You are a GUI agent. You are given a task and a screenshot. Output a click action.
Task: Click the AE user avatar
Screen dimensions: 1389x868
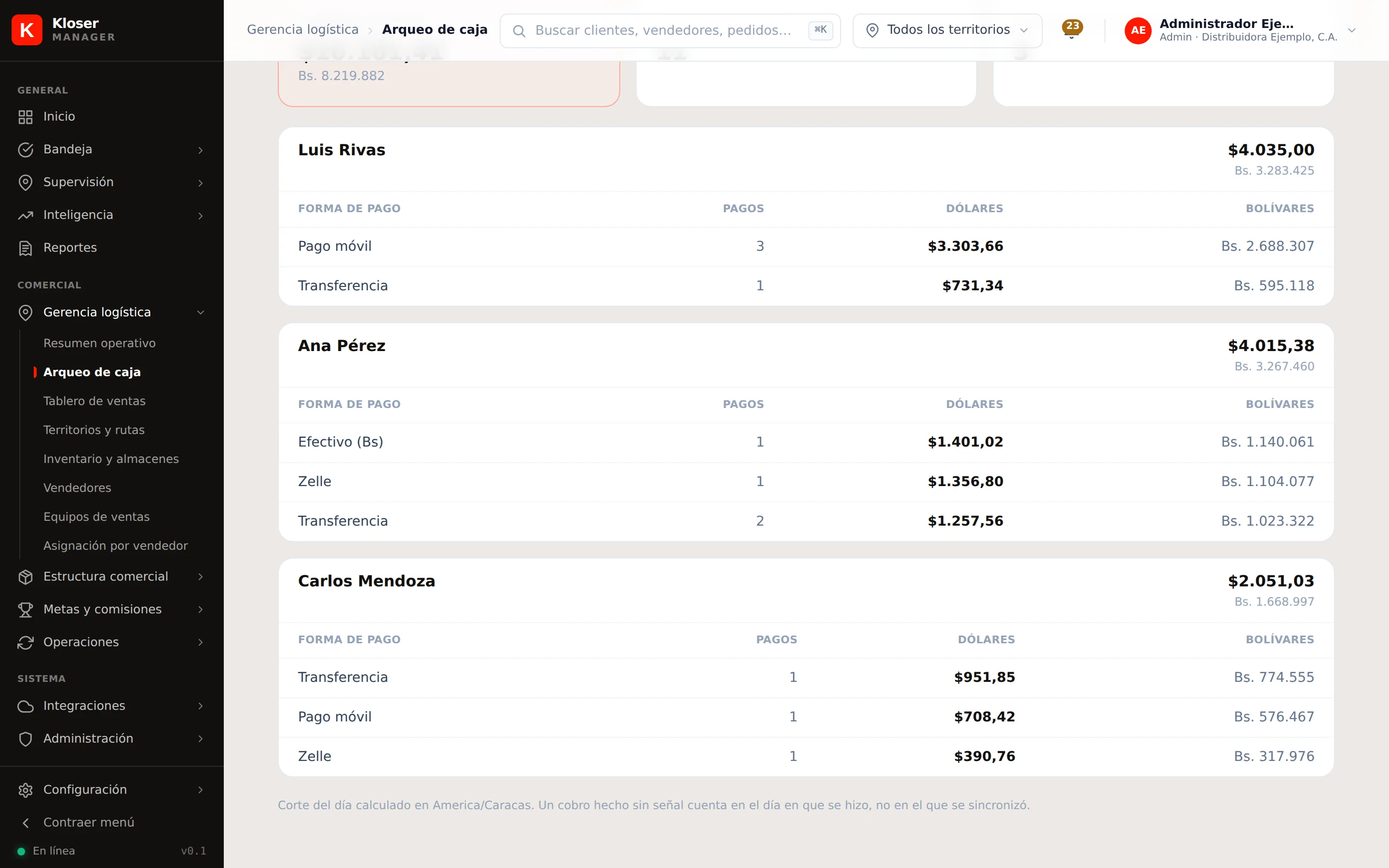tap(1138, 30)
